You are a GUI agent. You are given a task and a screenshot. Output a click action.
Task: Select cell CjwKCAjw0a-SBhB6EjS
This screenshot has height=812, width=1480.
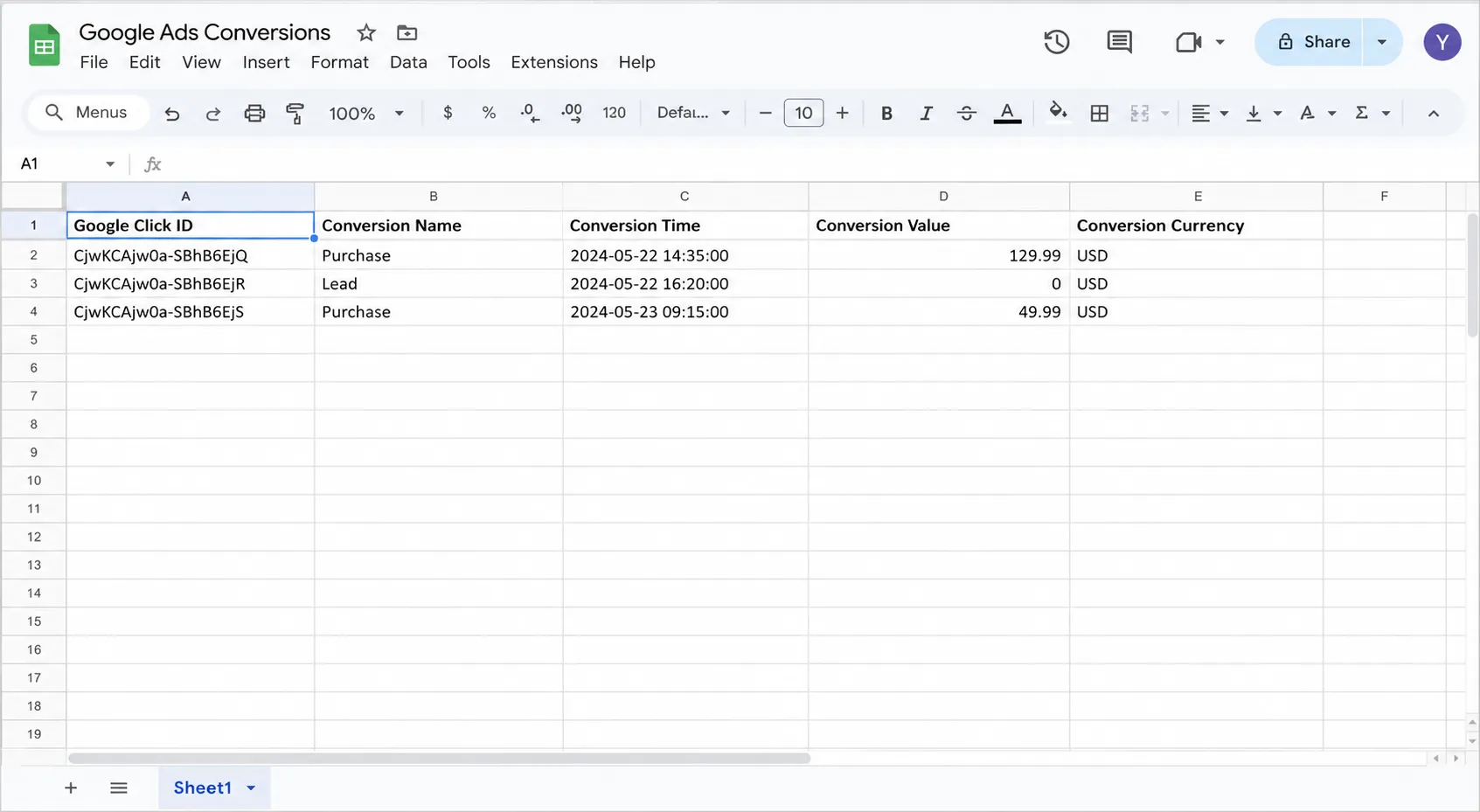pos(190,312)
